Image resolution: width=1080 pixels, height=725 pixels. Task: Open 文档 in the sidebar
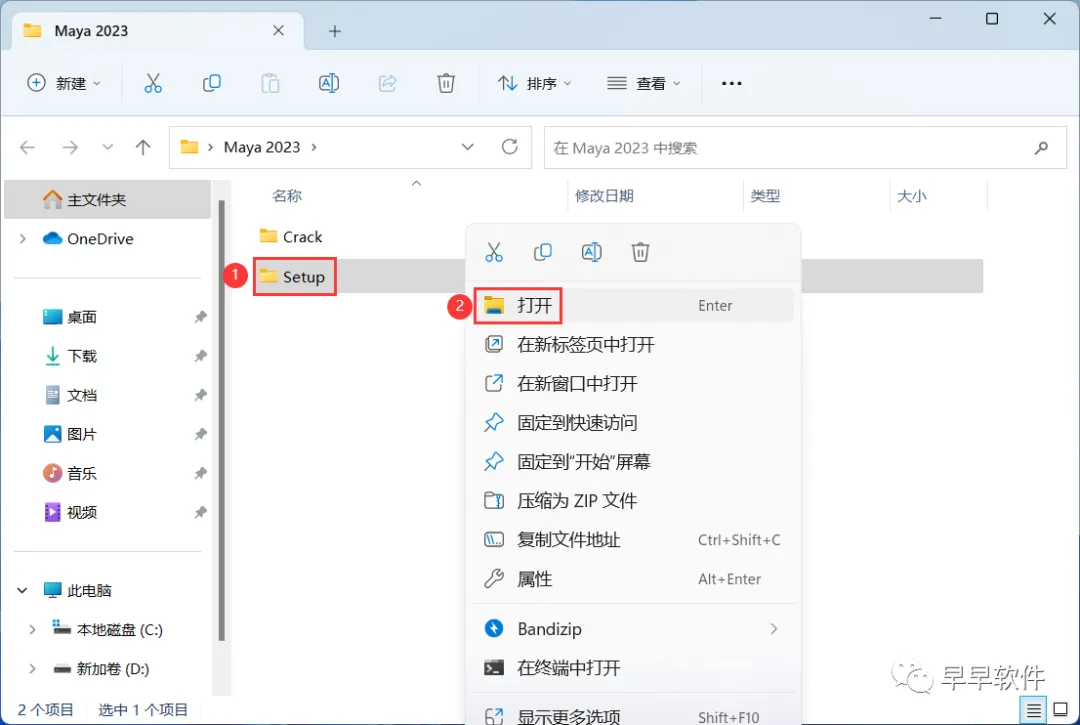pos(81,395)
